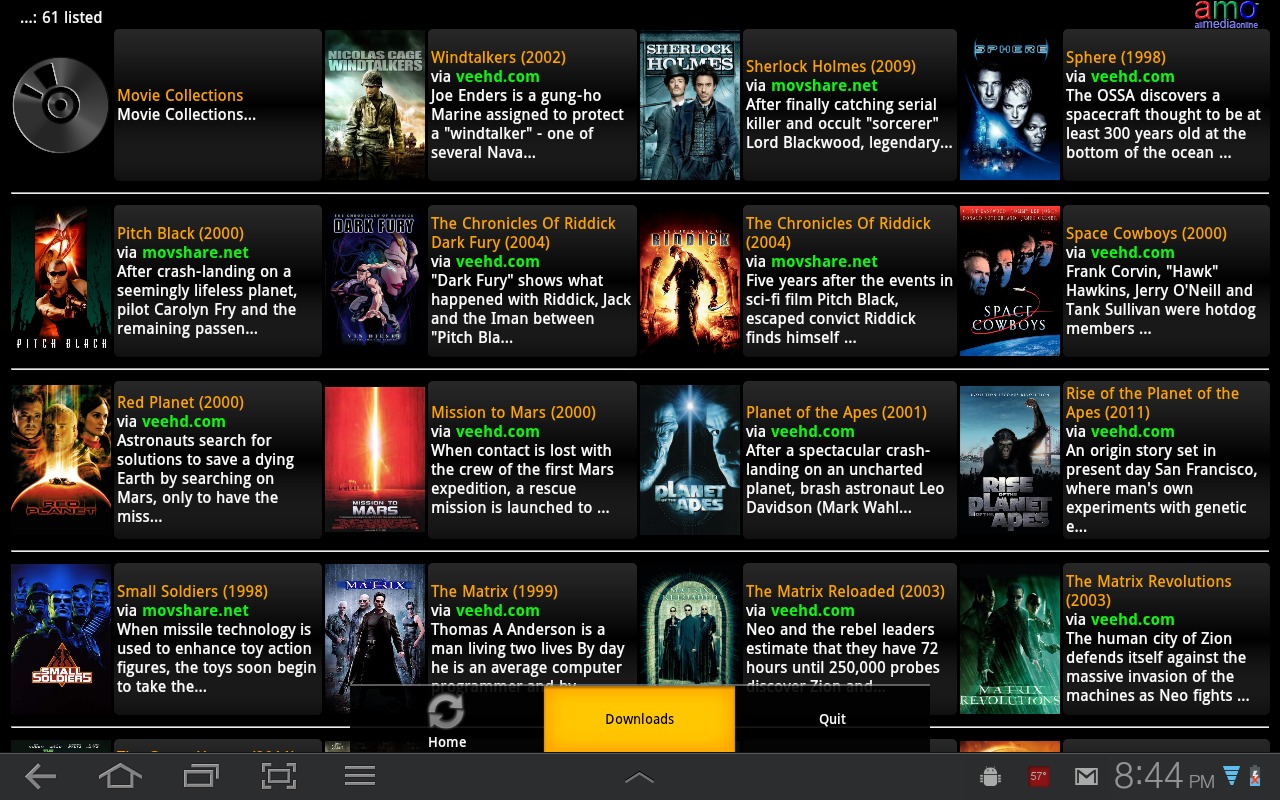Tap the Android debug notification icon

pos(991,776)
